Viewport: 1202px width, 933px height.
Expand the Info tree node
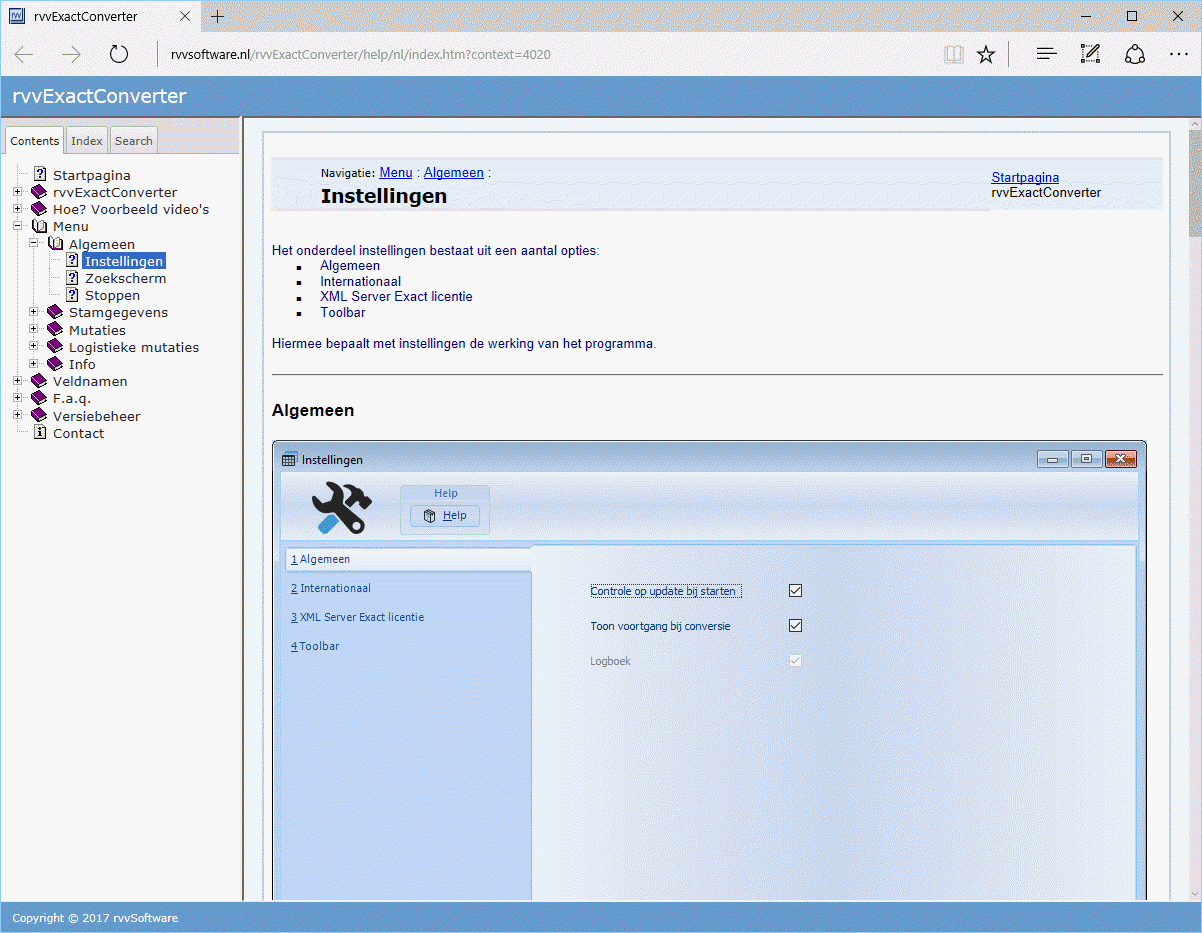coord(33,364)
